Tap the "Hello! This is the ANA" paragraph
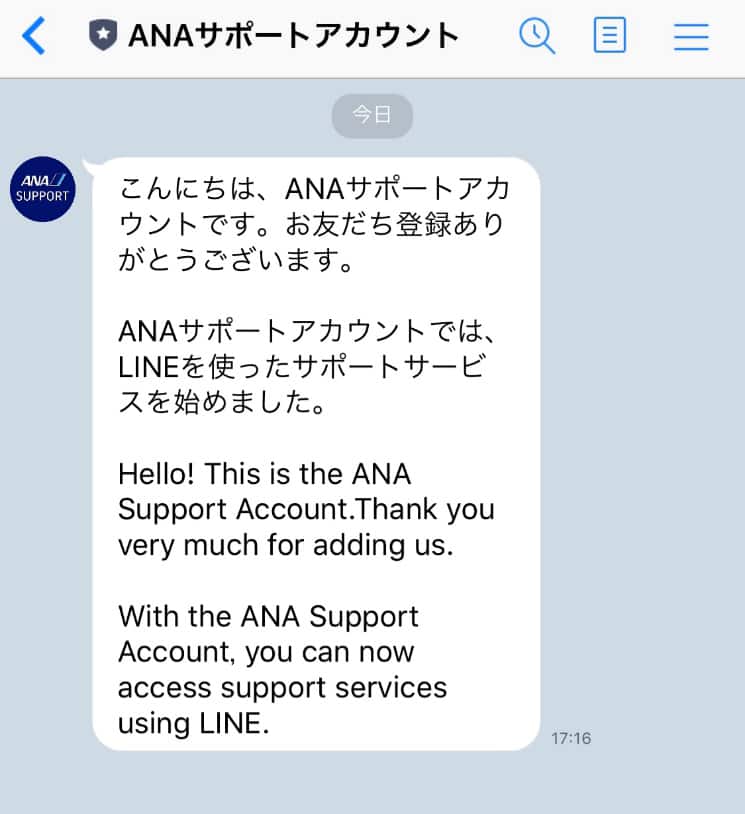The width and height of the screenshot is (745, 814). (306, 509)
